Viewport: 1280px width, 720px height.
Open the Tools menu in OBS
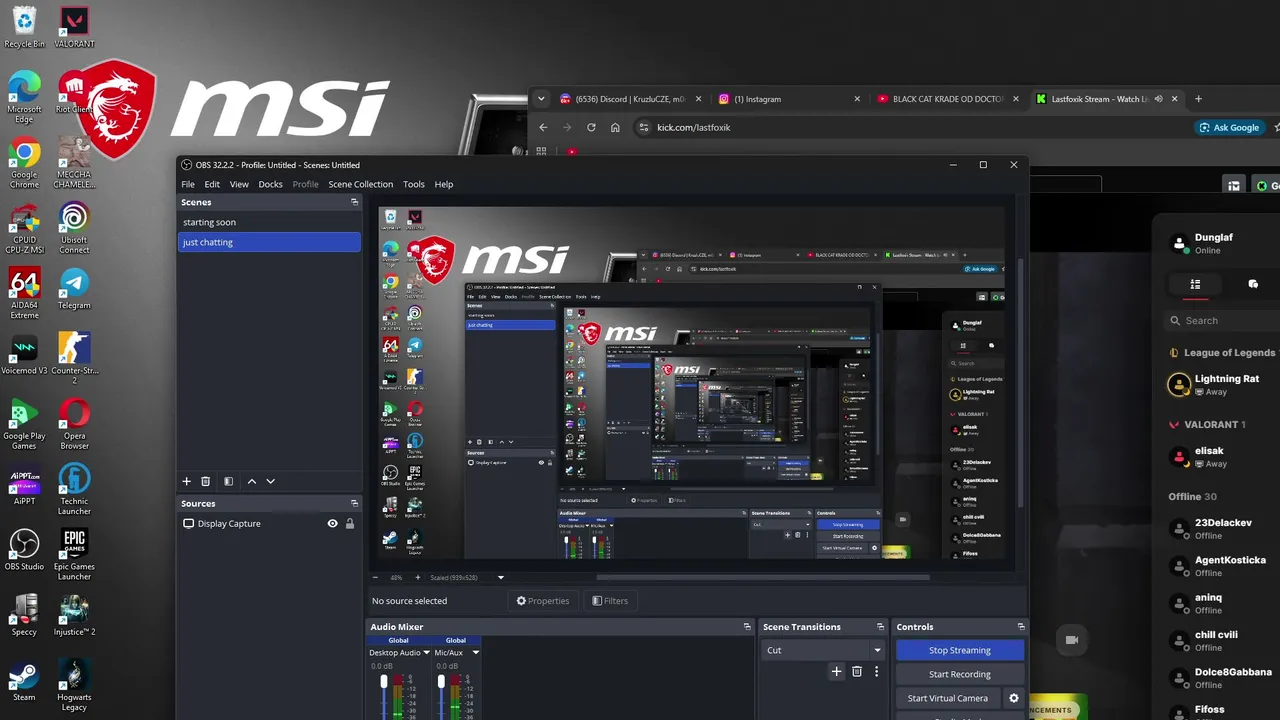coord(414,184)
